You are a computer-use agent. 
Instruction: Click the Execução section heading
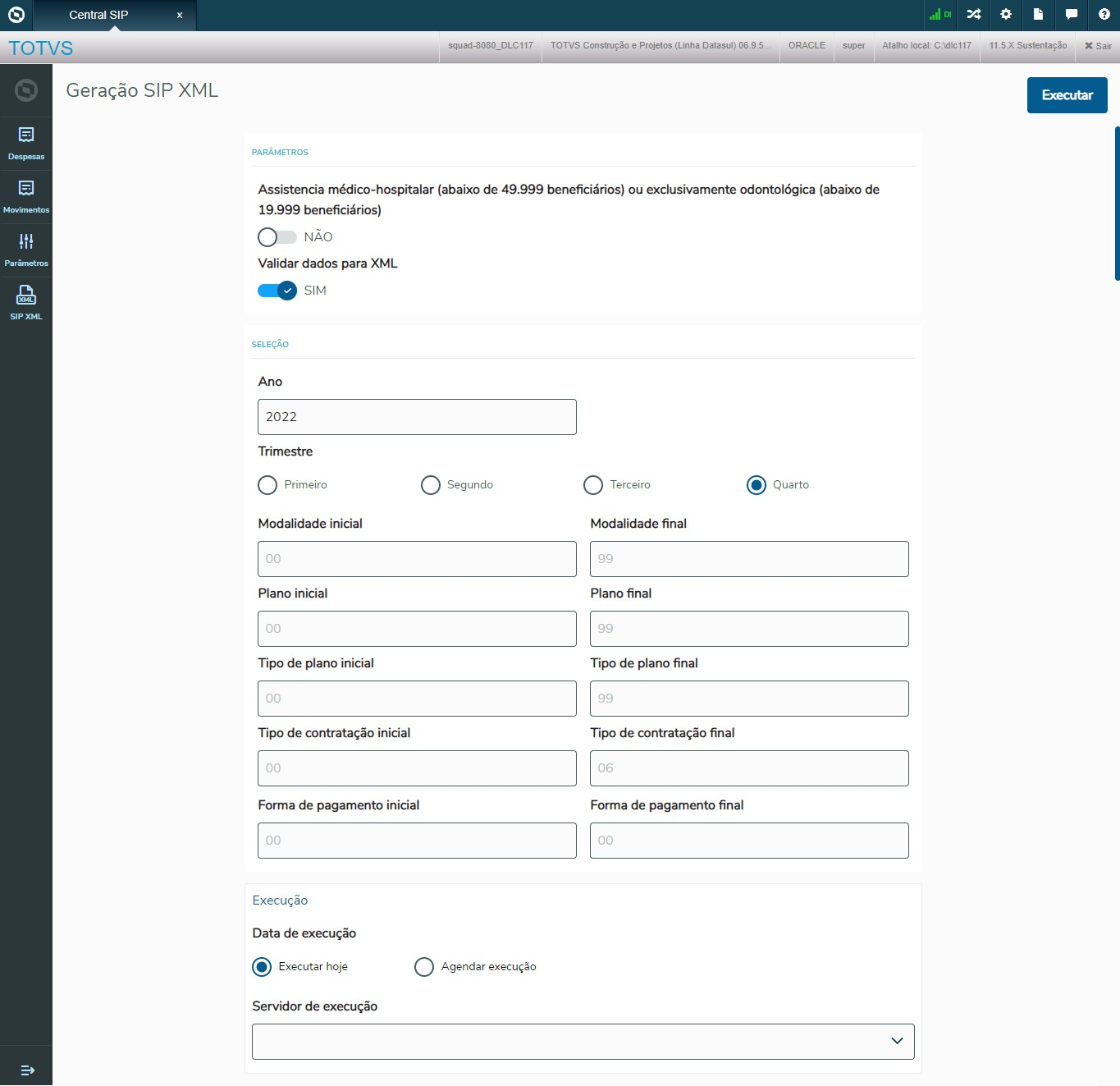coord(280,900)
